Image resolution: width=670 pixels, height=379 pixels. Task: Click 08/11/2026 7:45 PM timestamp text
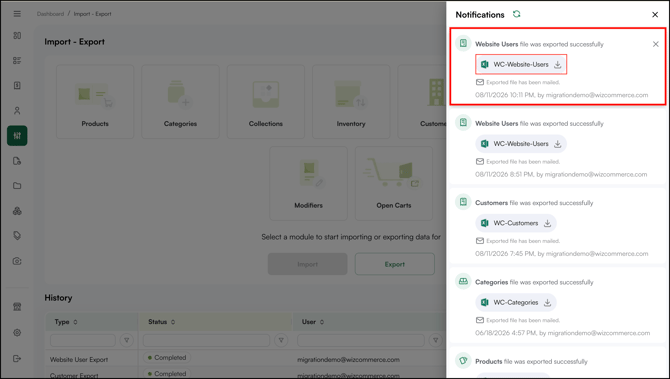coord(505,254)
